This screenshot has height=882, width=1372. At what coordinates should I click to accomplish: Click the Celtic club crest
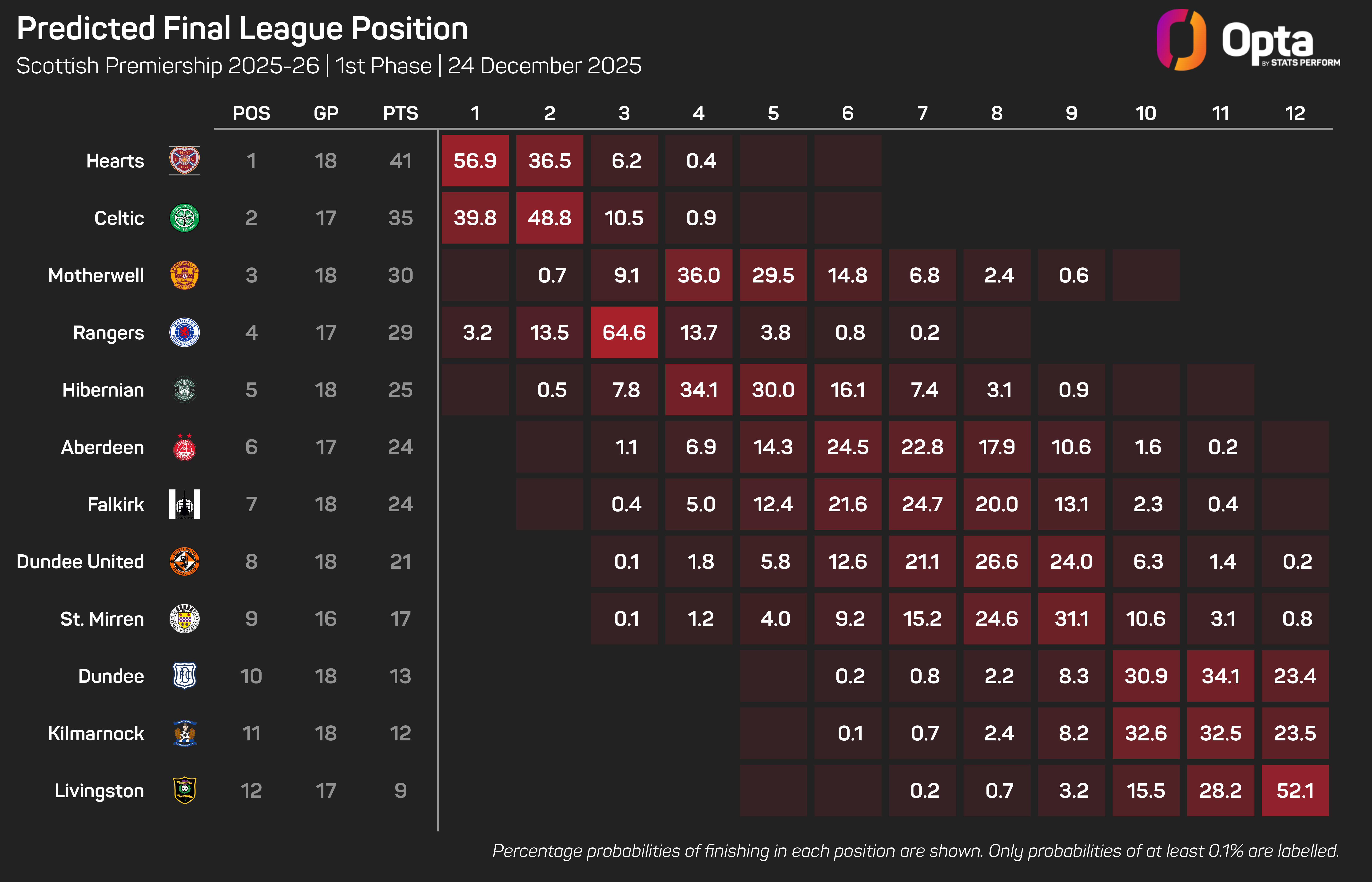pyautogui.click(x=184, y=218)
